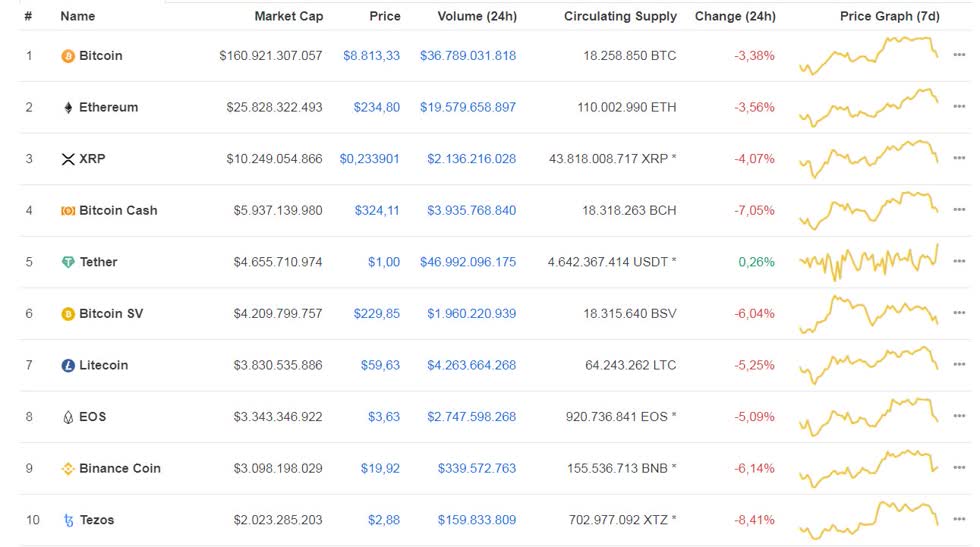Click the Ethereum diamond logo icon
This screenshot has width=980, height=547.
point(68,108)
